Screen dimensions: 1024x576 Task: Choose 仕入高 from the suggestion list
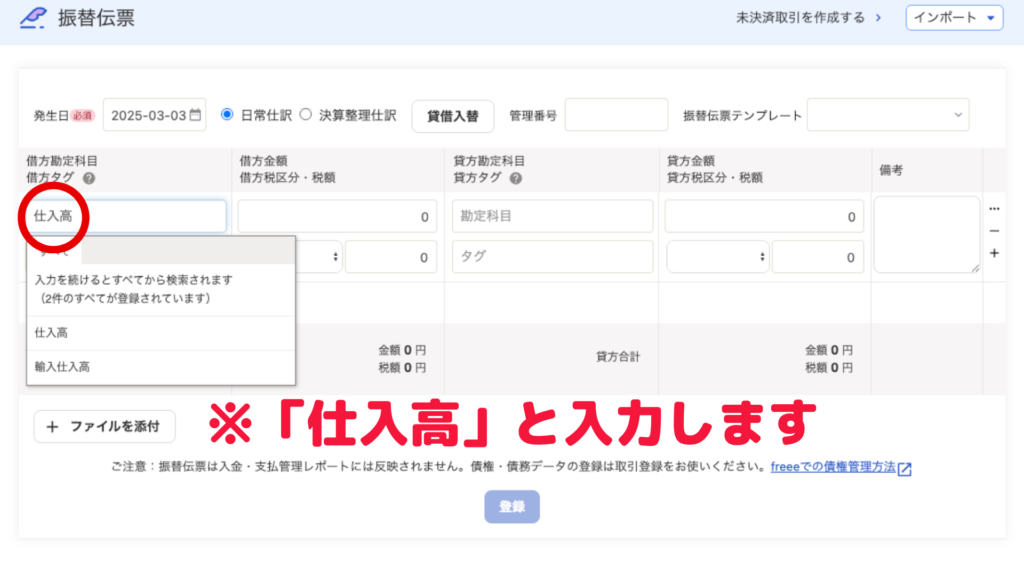(52, 332)
